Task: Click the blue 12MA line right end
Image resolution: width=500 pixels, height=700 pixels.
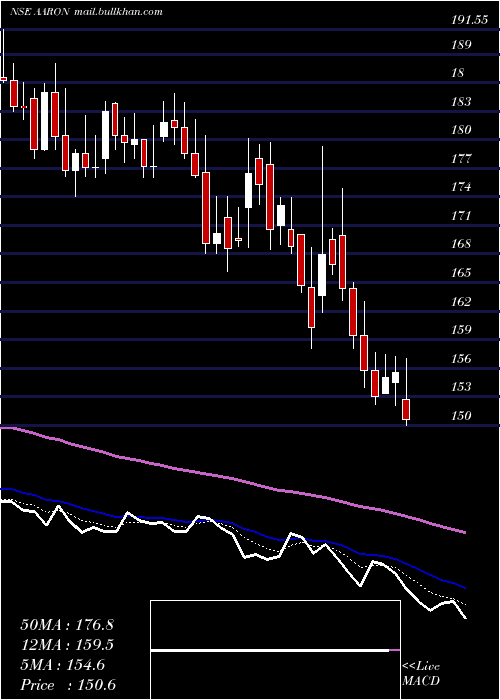Action: [x=464, y=588]
